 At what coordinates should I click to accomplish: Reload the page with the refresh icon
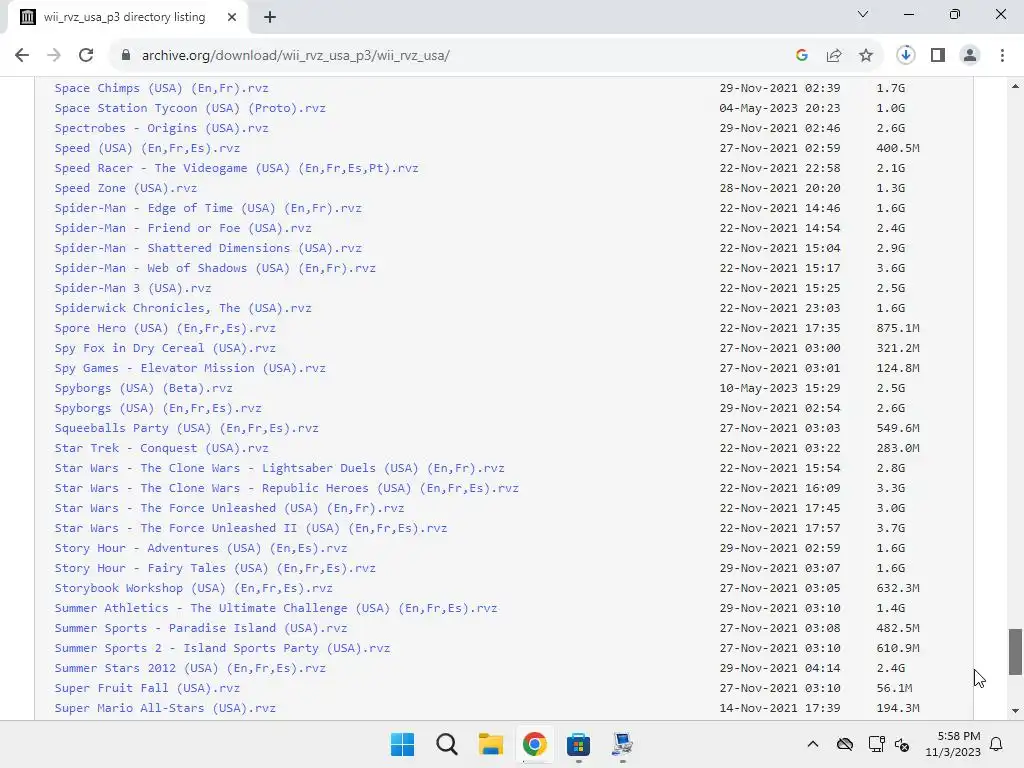coord(86,55)
